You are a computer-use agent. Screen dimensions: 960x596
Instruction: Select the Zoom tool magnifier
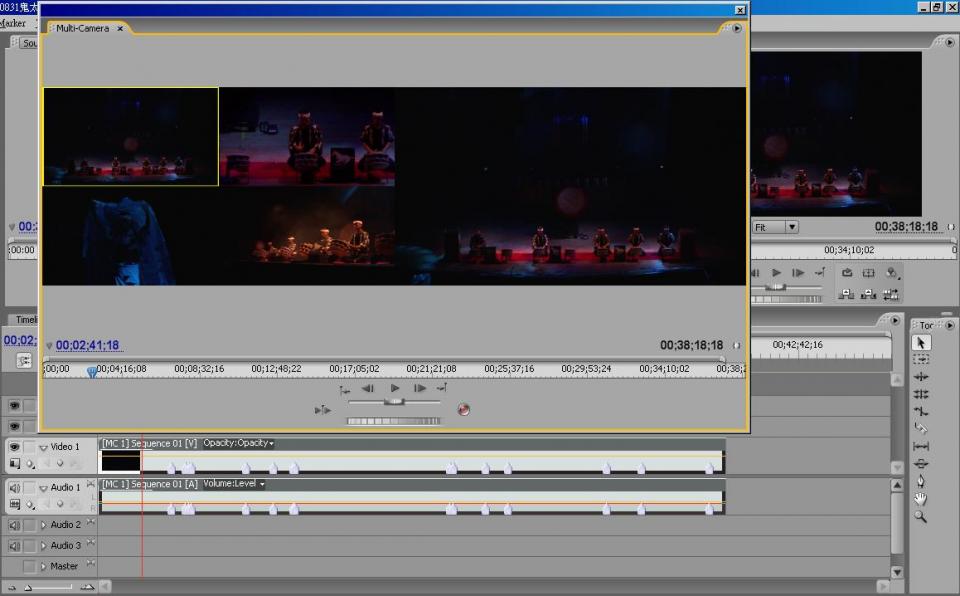(x=921, y=517)
